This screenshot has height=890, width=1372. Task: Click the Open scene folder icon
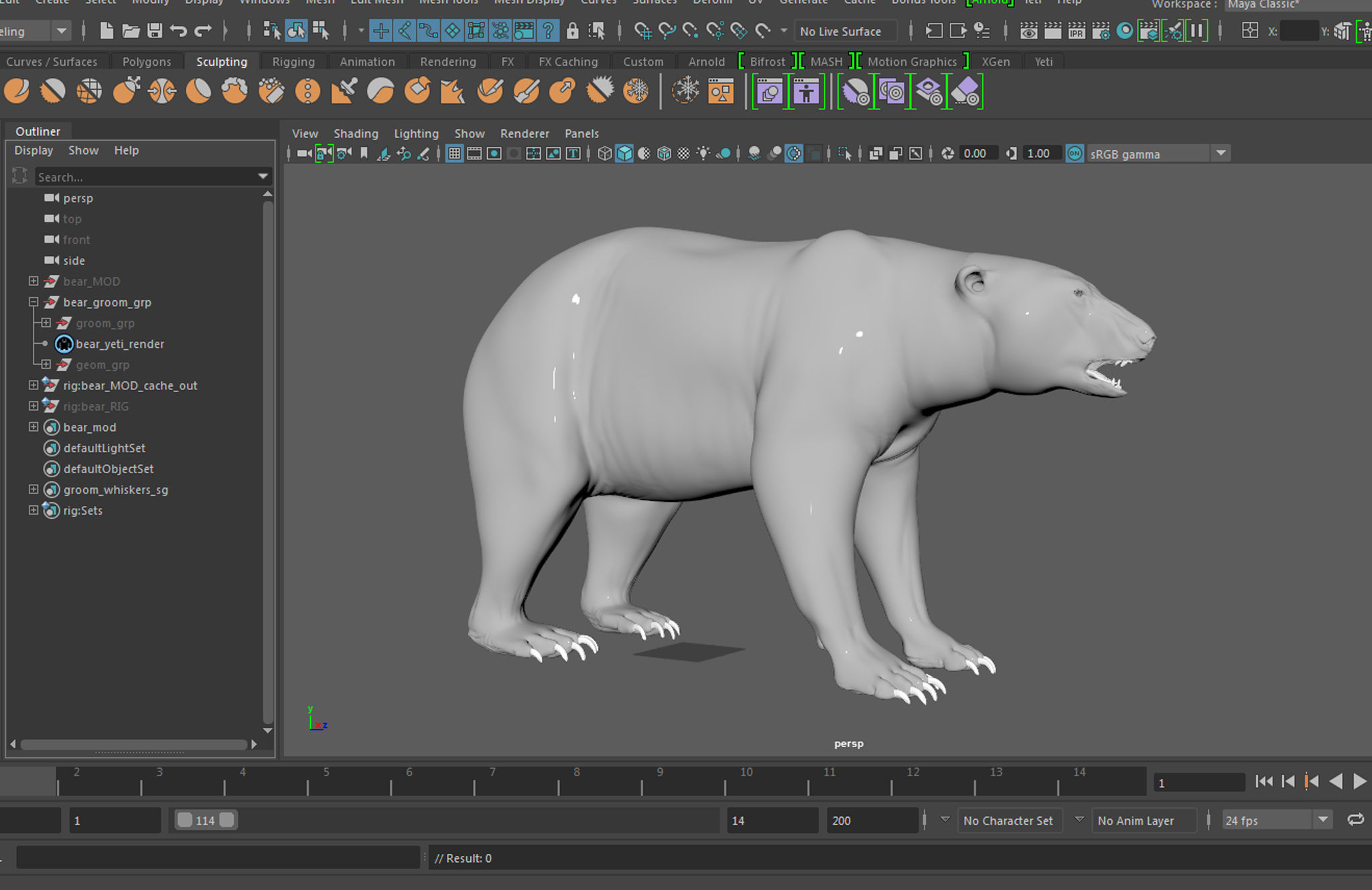click(x=131, y=30)
